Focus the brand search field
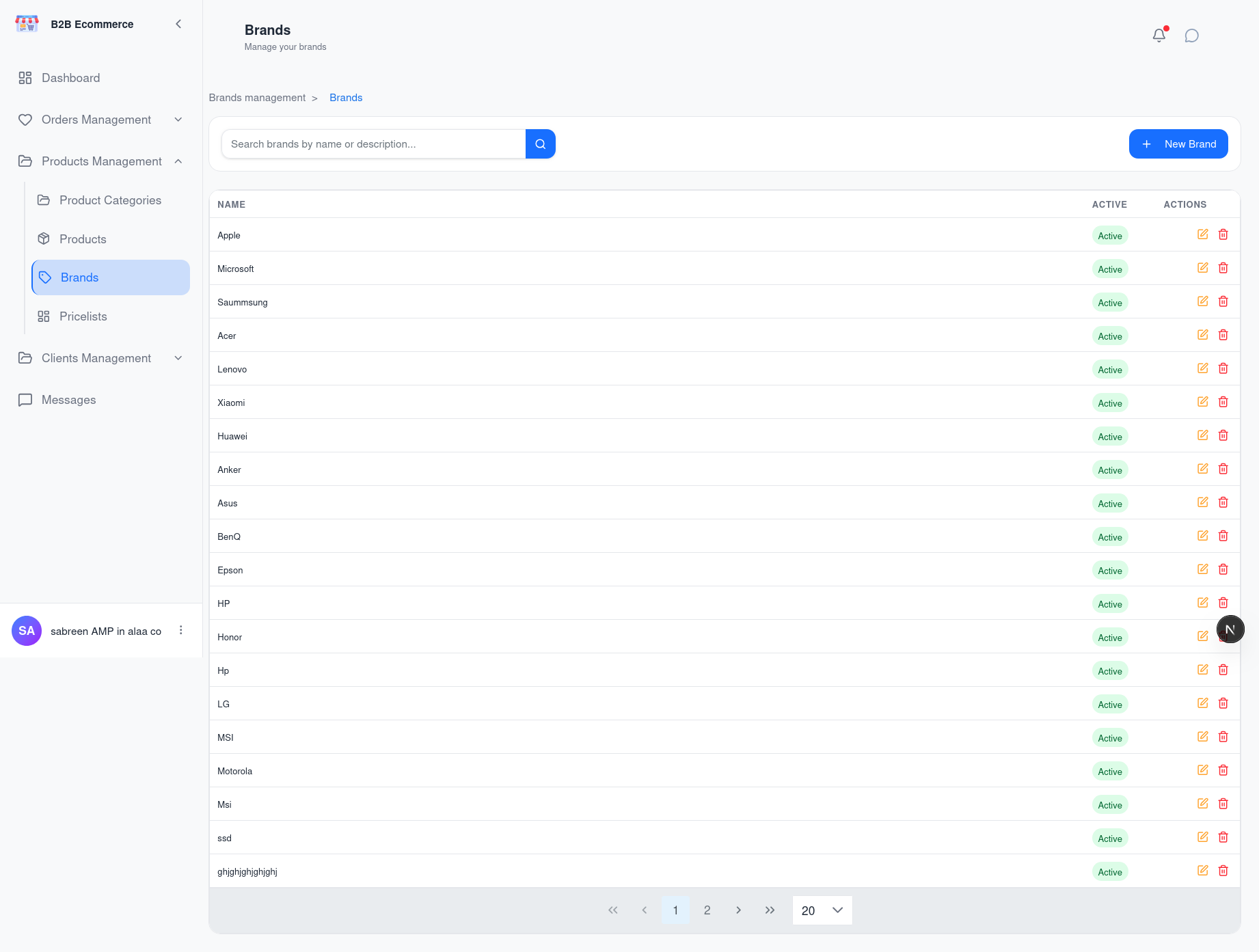 tap(374, 144)
